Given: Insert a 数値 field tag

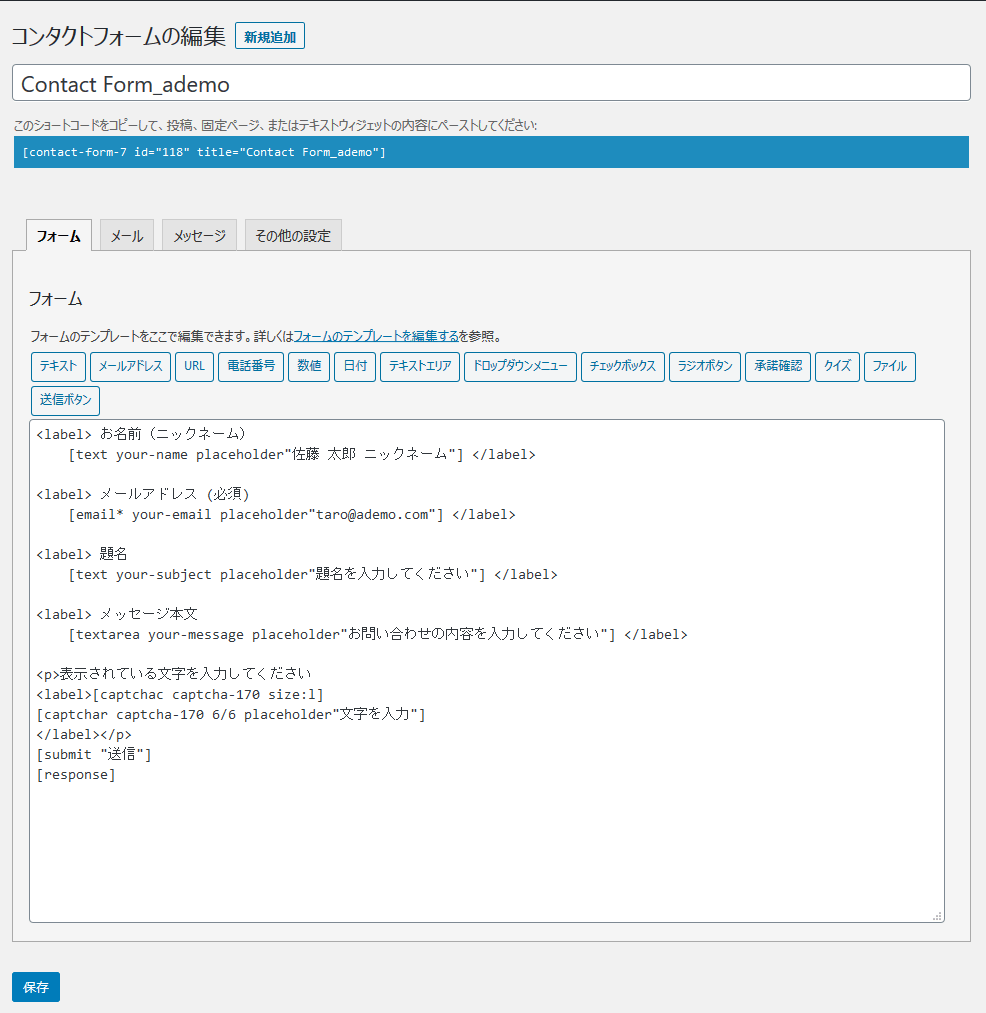Looking at the screenshot, I should point(309,366).
